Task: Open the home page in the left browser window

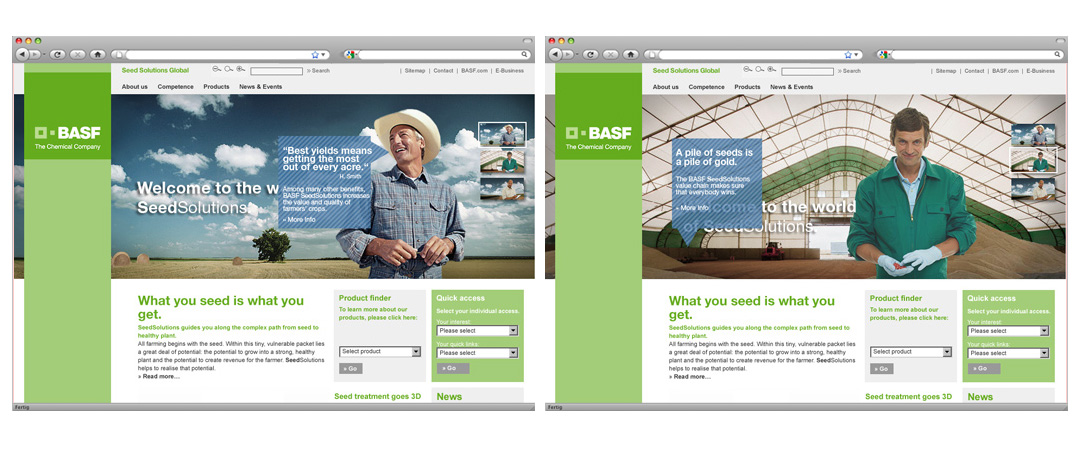Action: coord(98,54)
